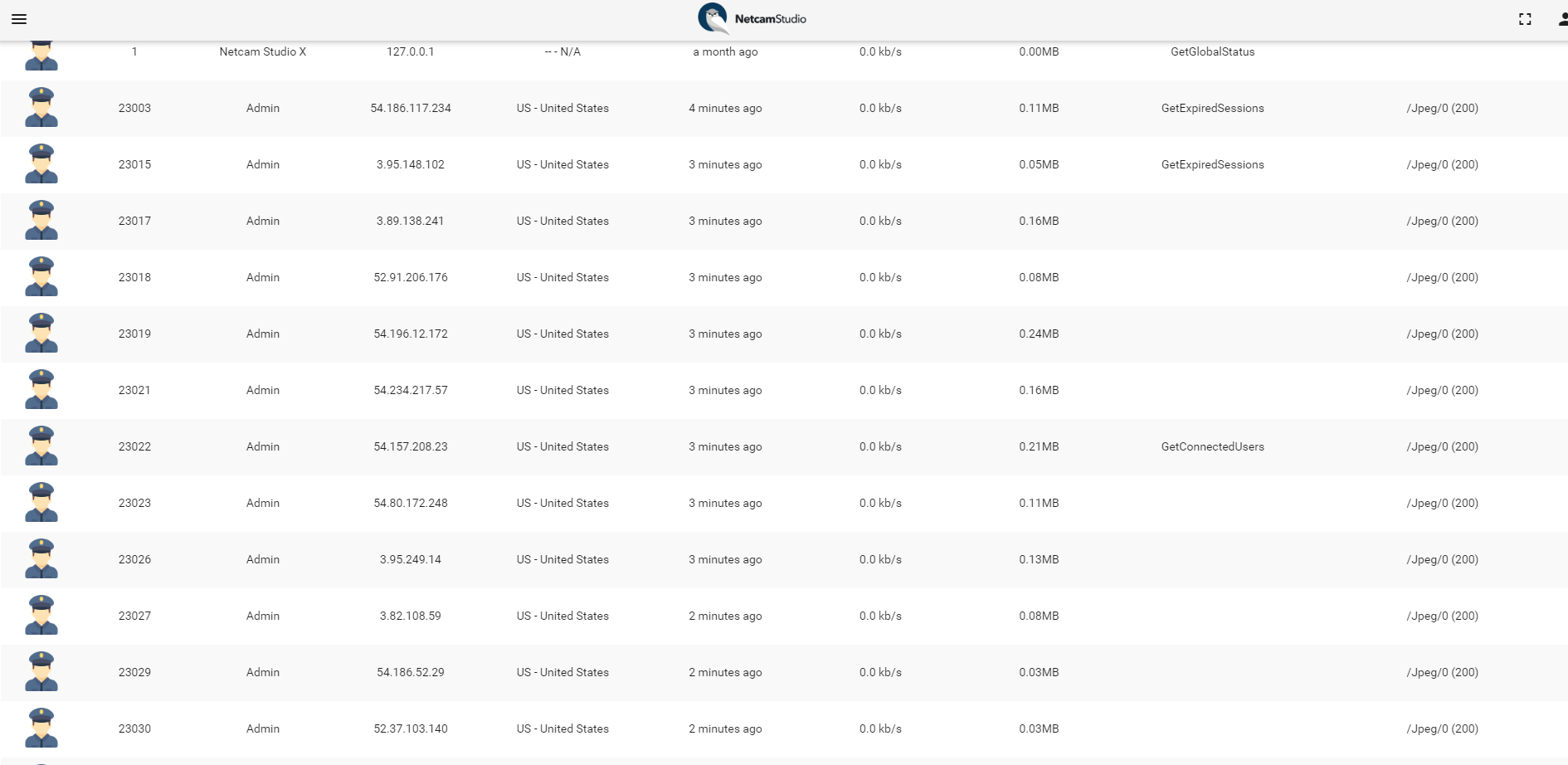
Task: Click the officer avatar for session 23018
Action: [x=41, y=277]
